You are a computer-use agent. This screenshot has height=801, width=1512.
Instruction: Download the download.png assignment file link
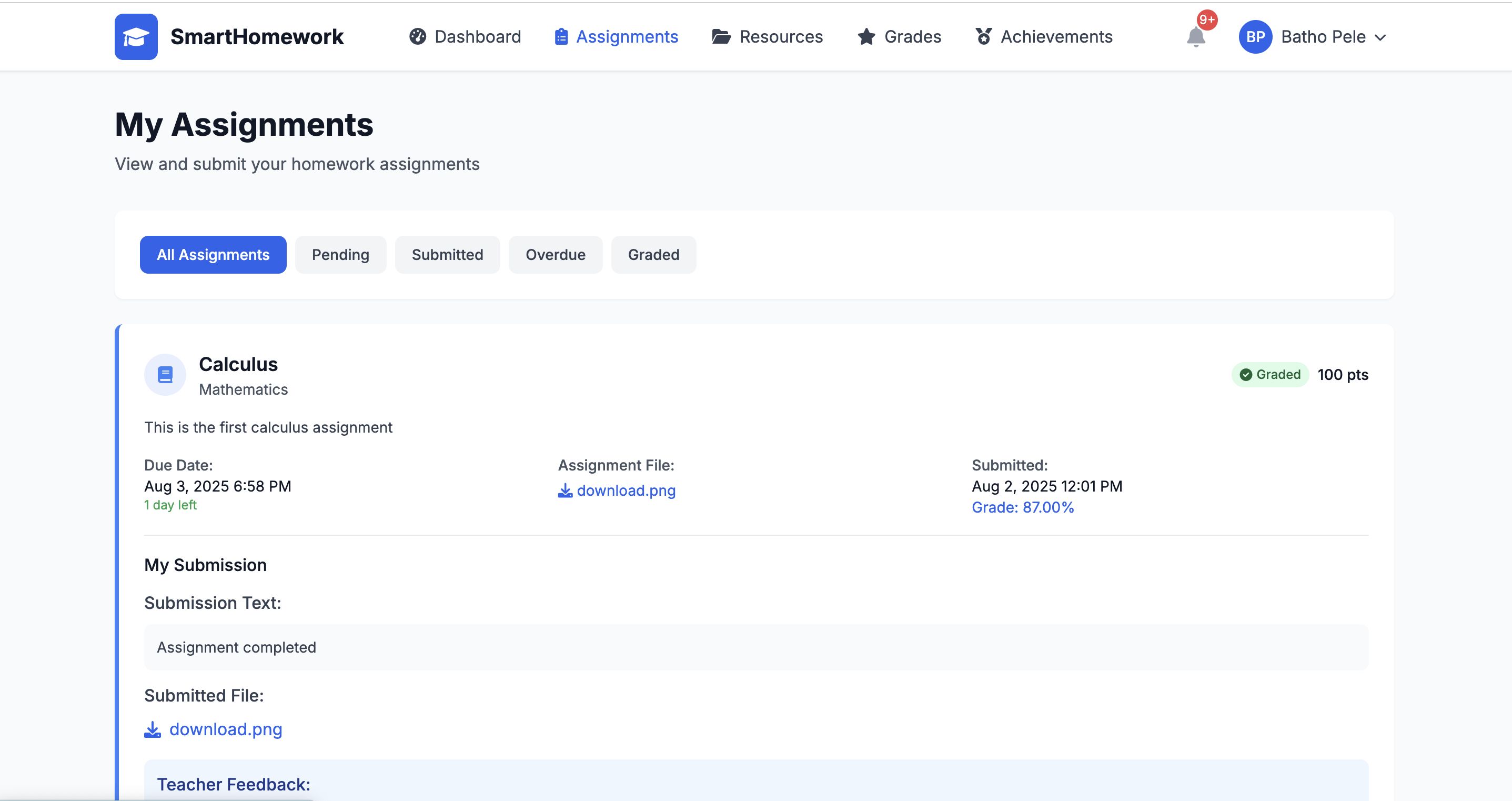coord(626,491)
